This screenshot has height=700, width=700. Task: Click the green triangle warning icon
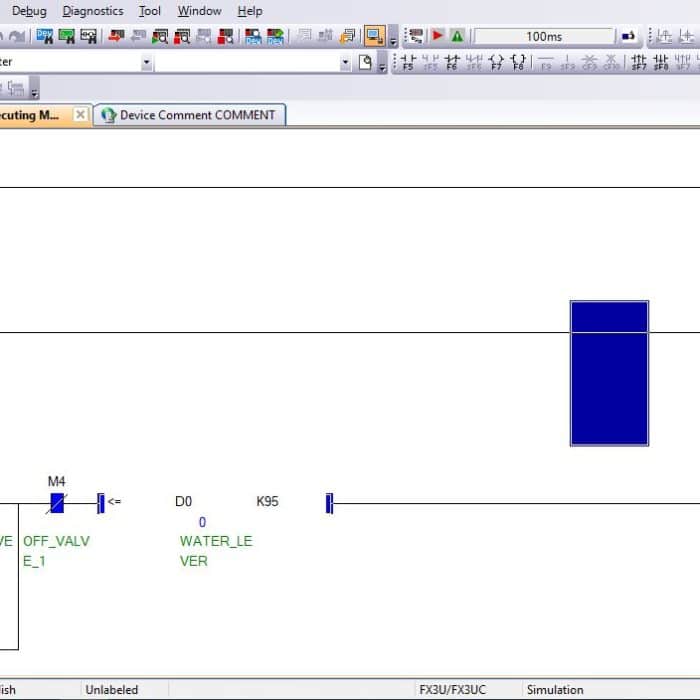click(x=458, y=36)
